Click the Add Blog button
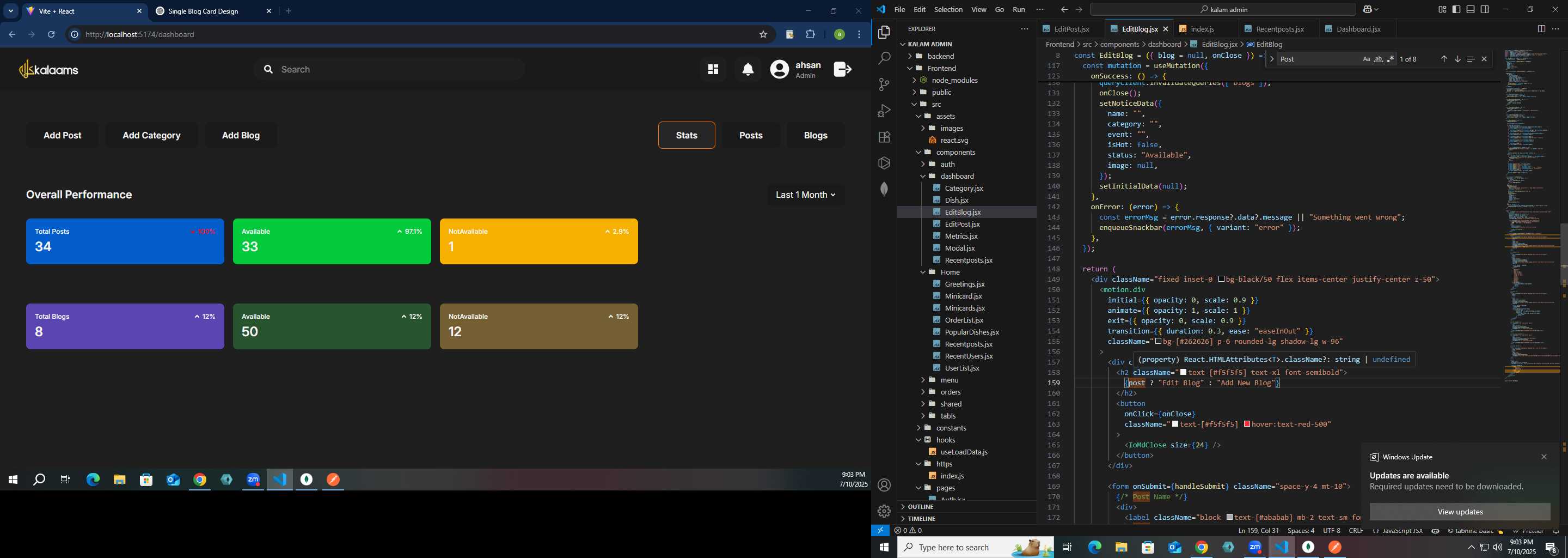Image resolution: width=1568 pixels, height=558 pixels. point(241,135)
